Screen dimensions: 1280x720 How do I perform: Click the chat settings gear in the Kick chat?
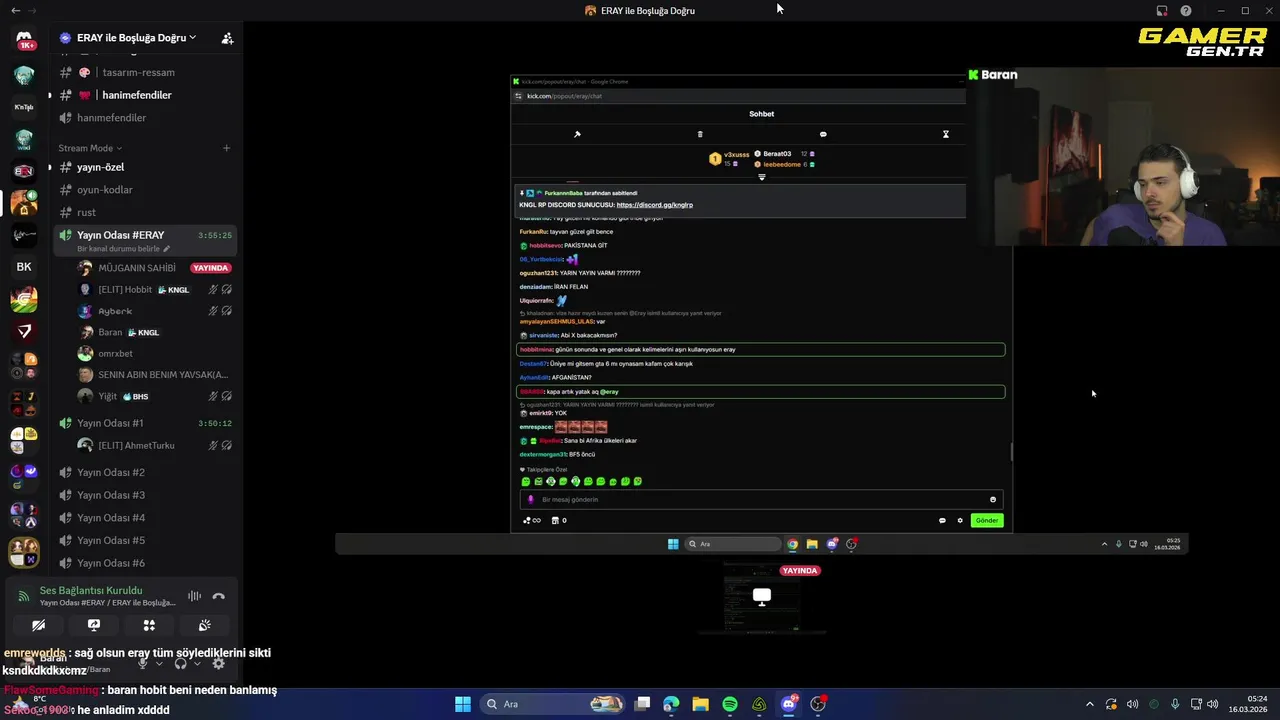click(x=960, y=520)
